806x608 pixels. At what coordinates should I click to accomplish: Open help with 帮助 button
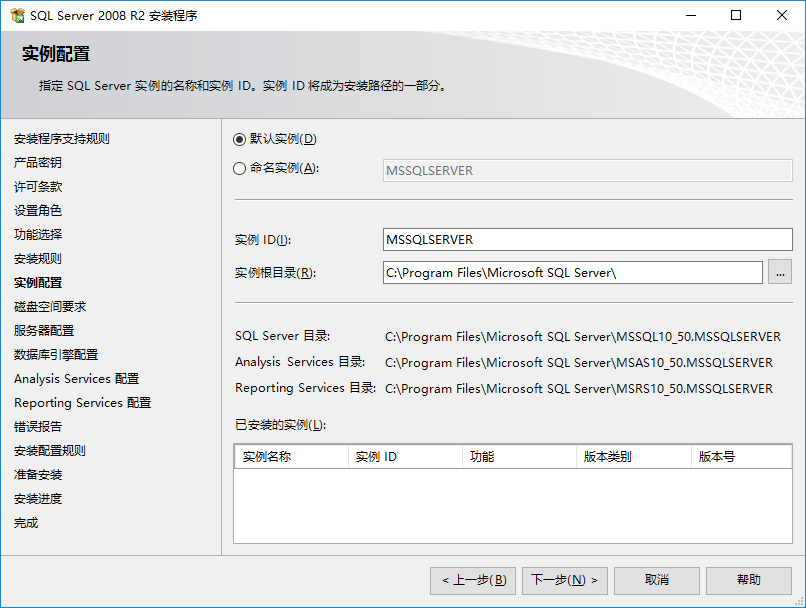(x=748, y=580)
